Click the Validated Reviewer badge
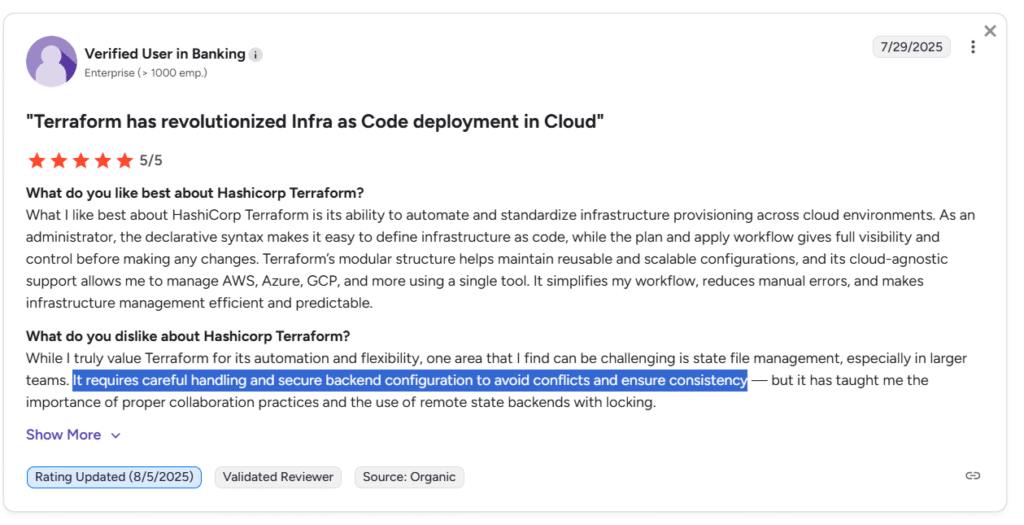The height and width of the screenshot is (525, 1024). [x=278, y=477]
